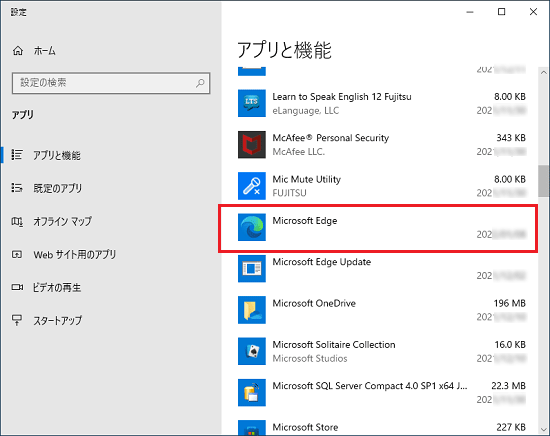Minimize the 設定 window
Viewport: 550px width, 436px height.
[470, 12]
